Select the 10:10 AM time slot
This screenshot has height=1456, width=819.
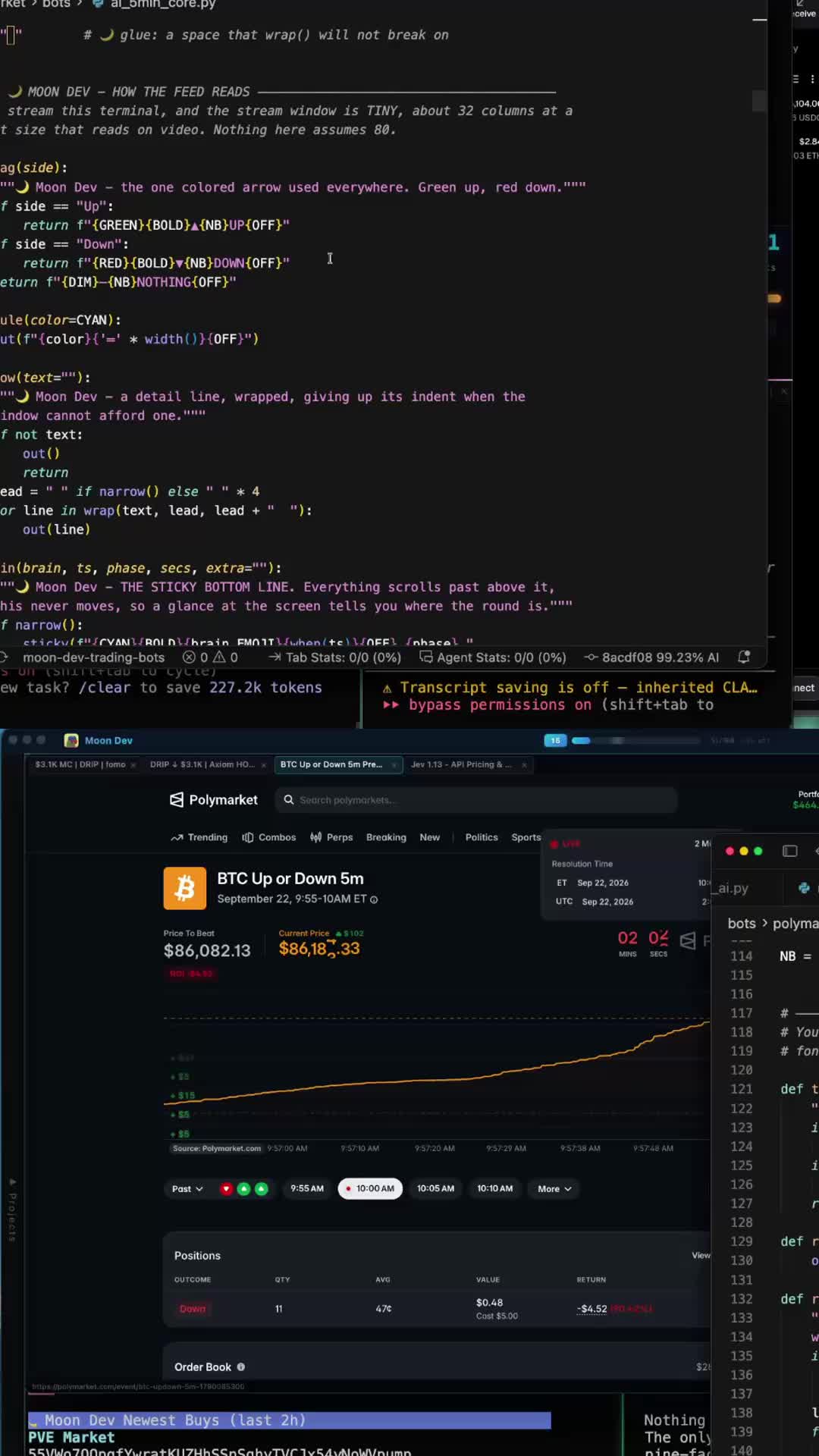[495, 1189]
